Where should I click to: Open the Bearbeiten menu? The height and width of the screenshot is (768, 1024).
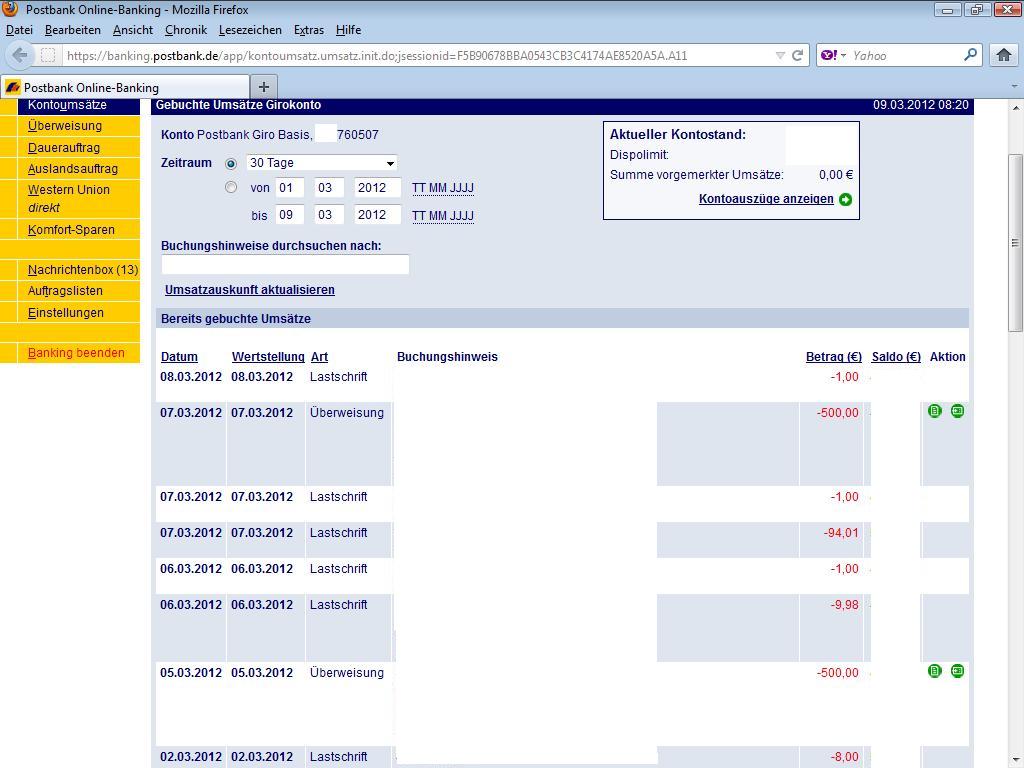(72, 30)
